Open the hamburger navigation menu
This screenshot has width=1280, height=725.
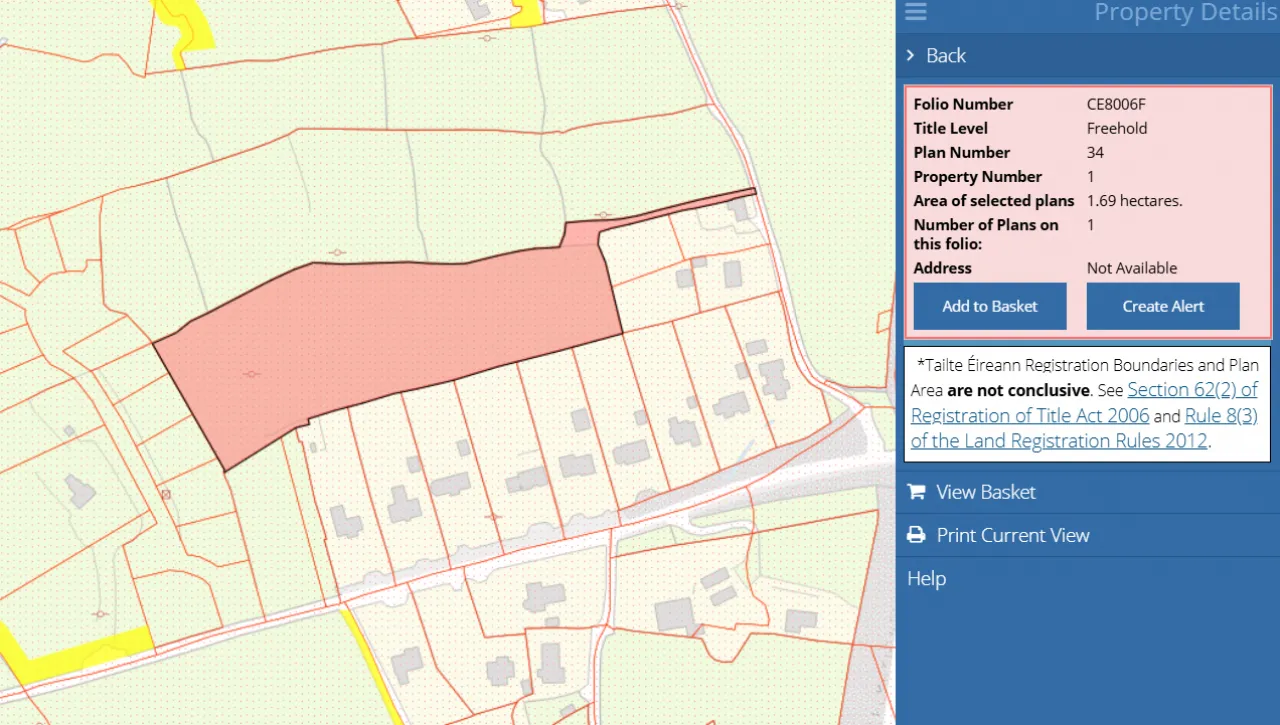pyautogui.click(x=915, y=13)
